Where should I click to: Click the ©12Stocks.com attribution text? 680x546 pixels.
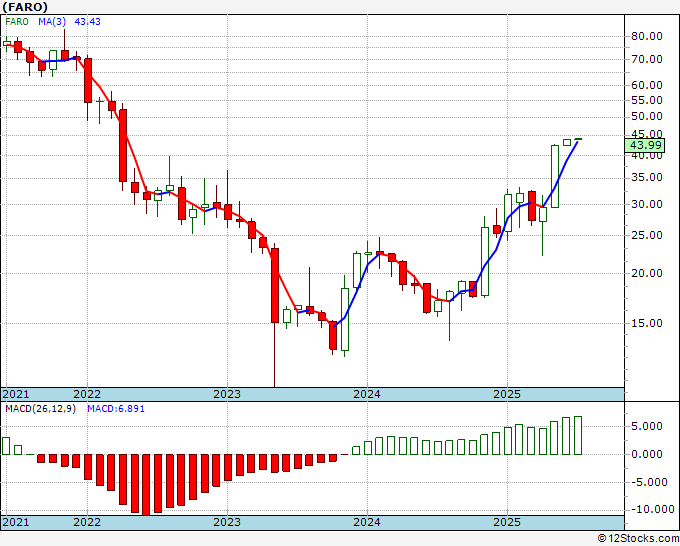(x=638, y=539)
